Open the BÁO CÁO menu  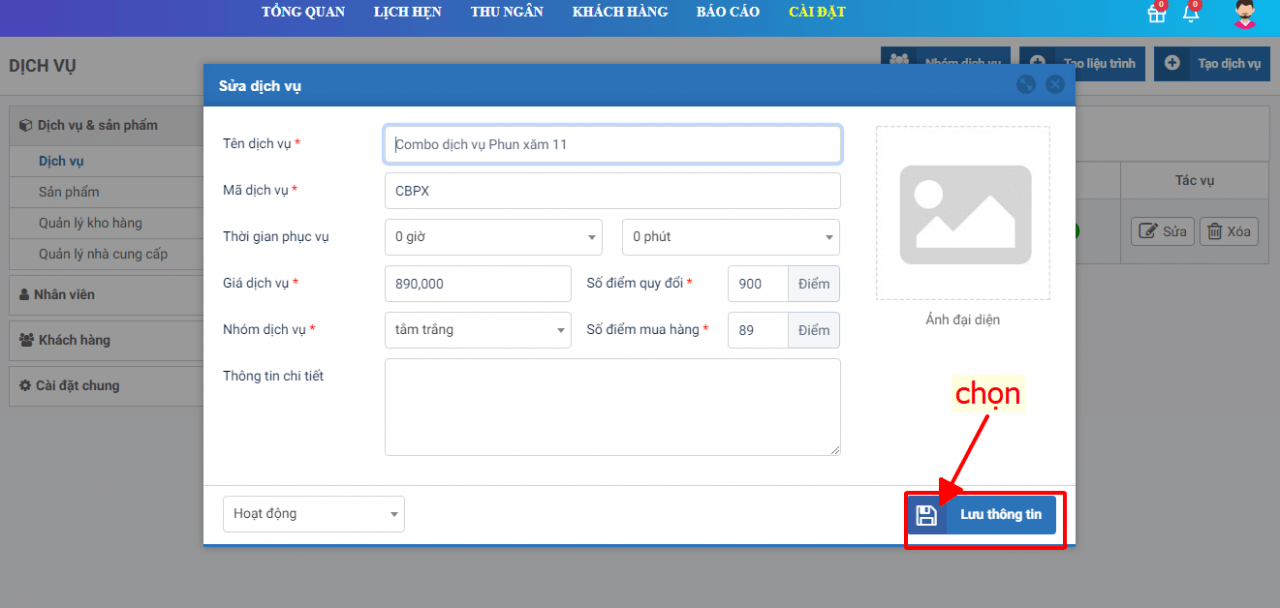727,12
